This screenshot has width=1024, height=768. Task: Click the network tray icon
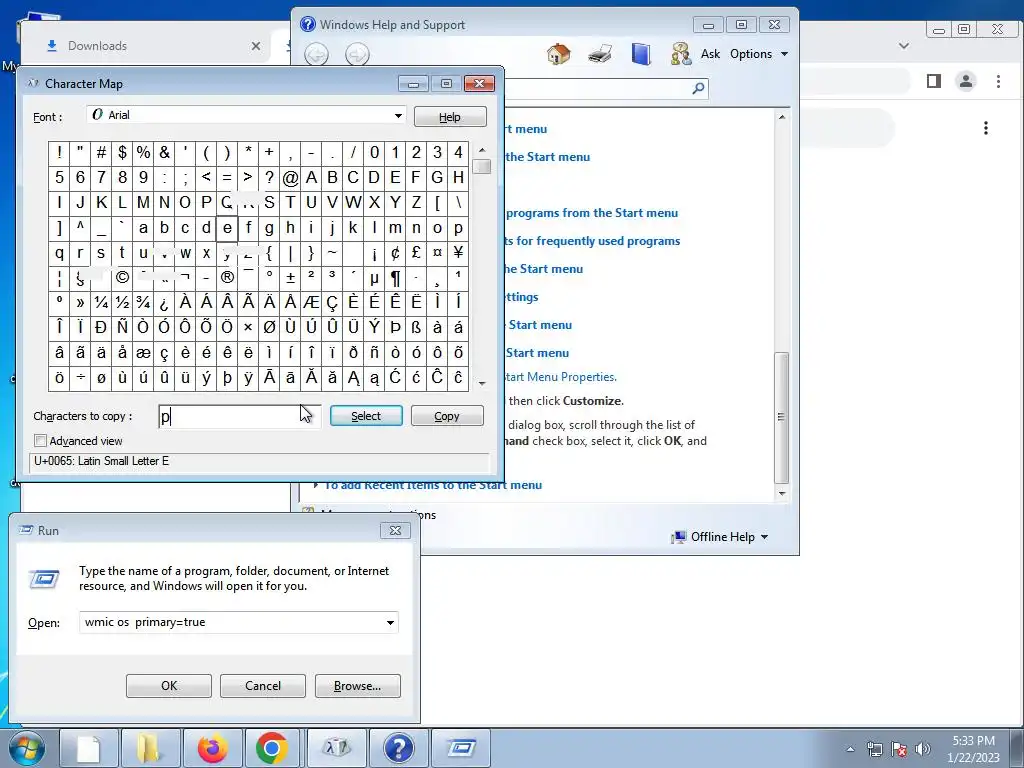tap(874, 749)
